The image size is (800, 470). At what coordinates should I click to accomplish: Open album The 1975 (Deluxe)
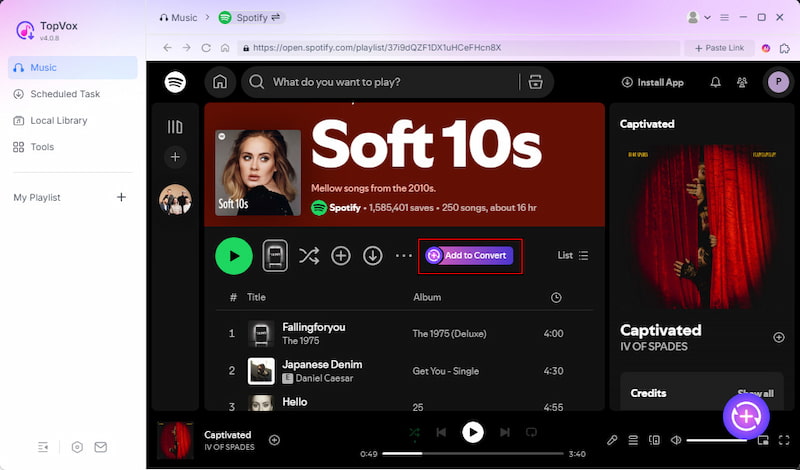(x=449, y=334)
